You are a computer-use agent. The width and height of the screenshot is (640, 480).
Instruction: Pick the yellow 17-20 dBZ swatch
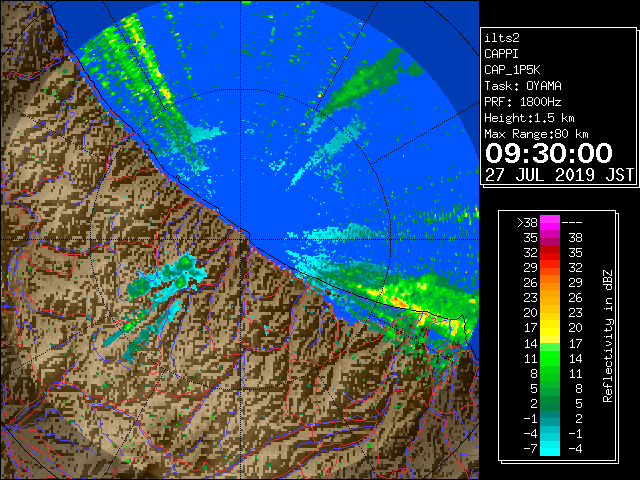pyautogui.click(x=550, y=328)
